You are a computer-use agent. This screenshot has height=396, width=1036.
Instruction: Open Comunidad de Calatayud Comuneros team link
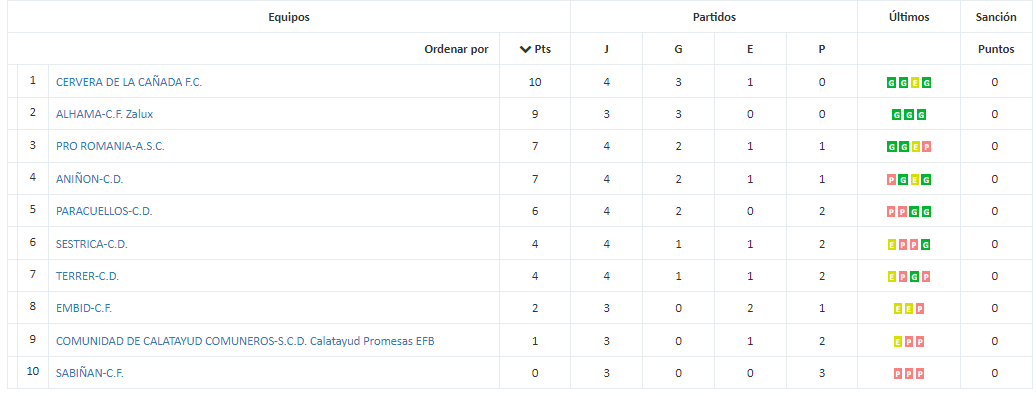point(245,341)
